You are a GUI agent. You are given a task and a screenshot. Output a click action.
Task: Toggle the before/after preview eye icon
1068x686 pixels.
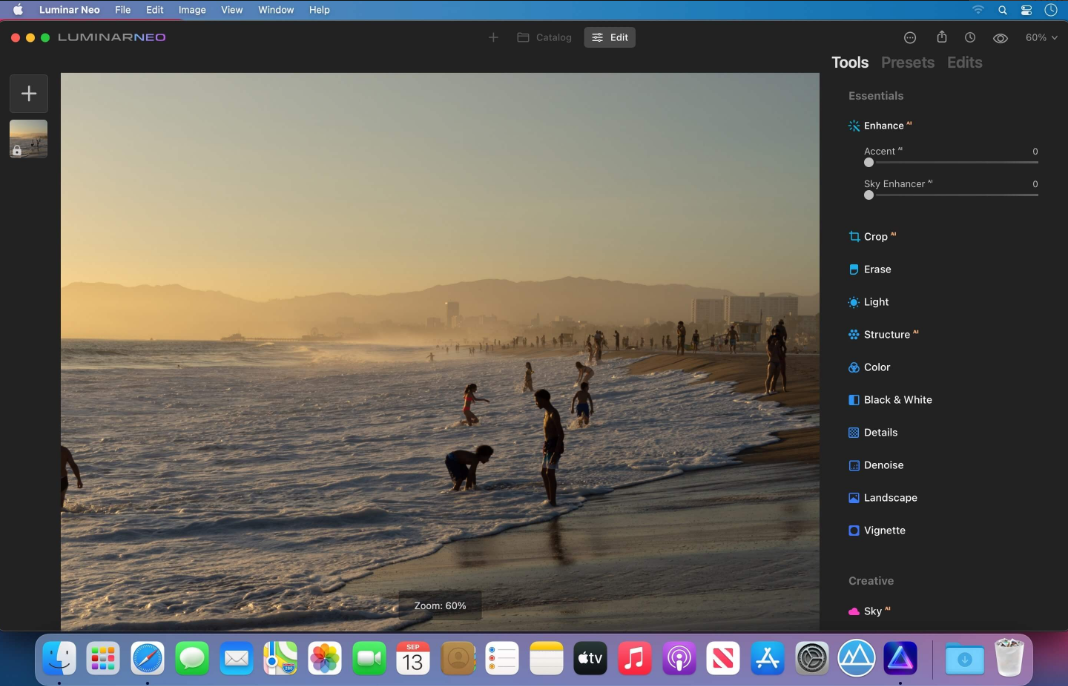pyautogui.click(x=1000, y=38)
